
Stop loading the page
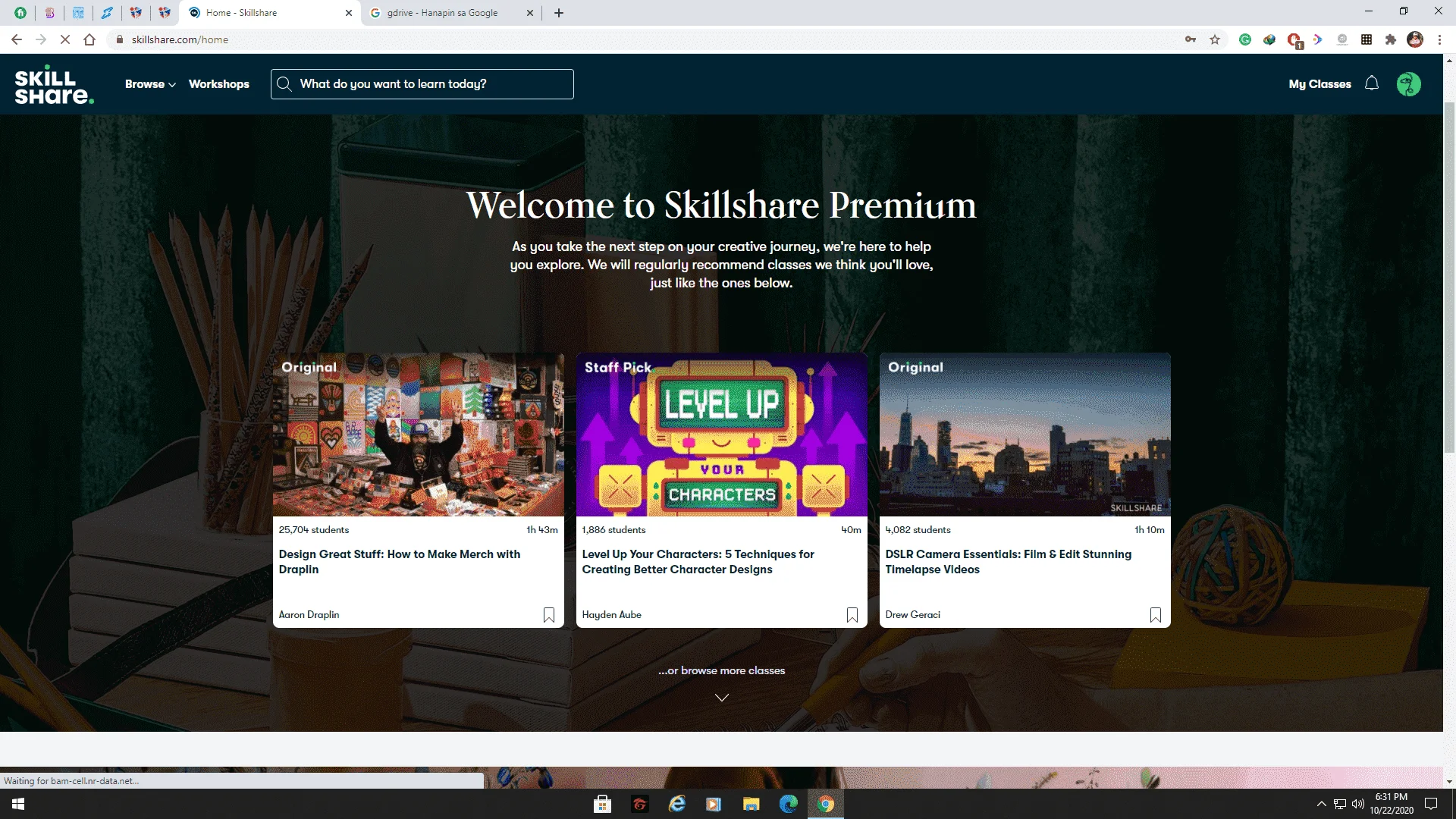pyautogui.click(x=65, y=39)
